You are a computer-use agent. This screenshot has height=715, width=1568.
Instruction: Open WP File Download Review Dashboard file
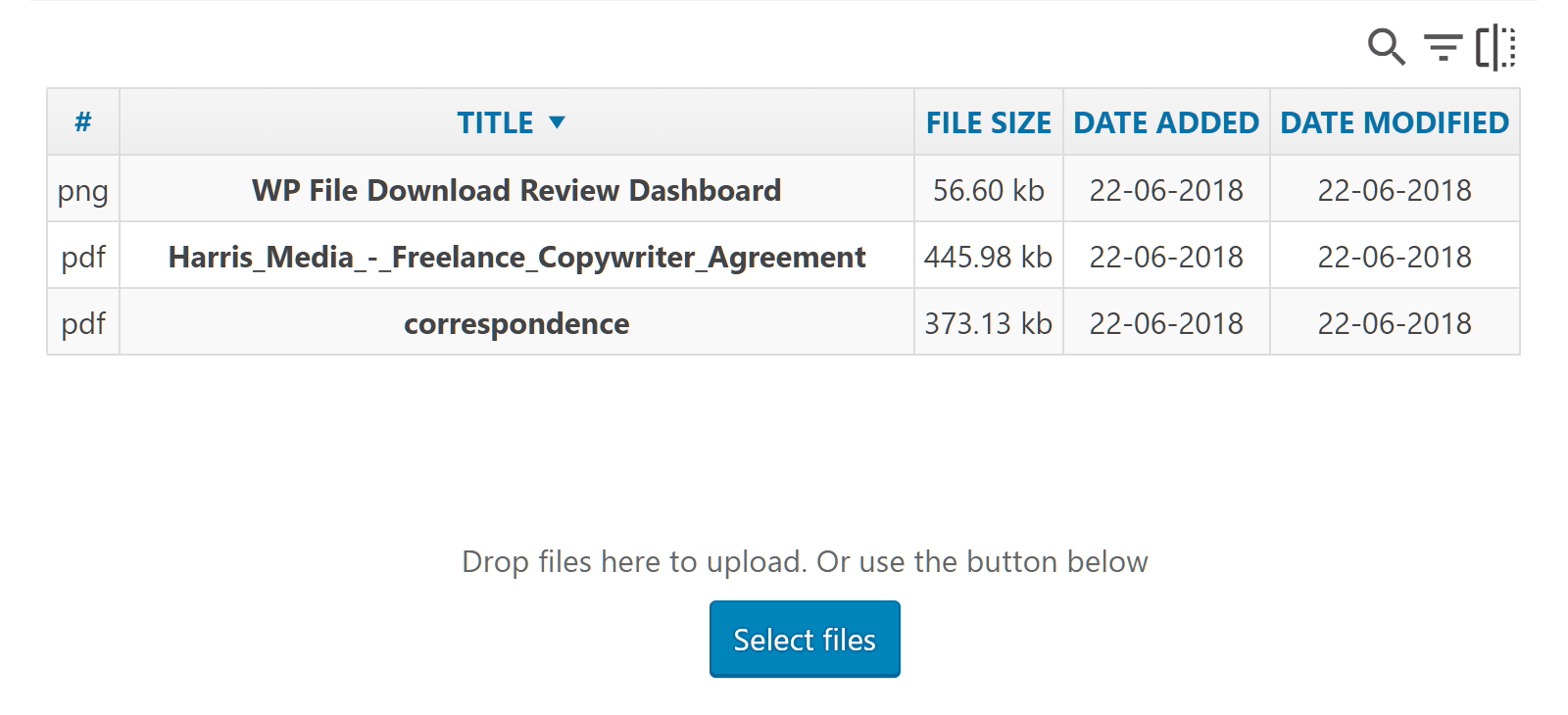pyautogui.click(x=516, y=190)
